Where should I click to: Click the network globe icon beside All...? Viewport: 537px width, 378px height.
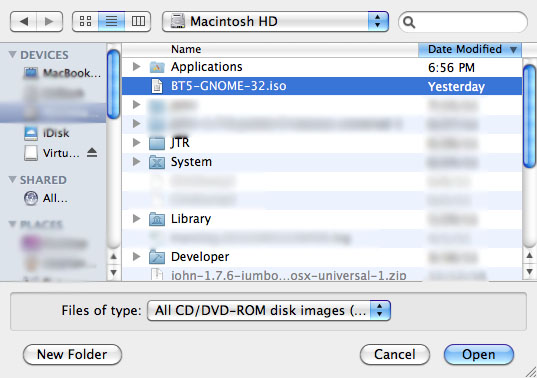point(31,198)
